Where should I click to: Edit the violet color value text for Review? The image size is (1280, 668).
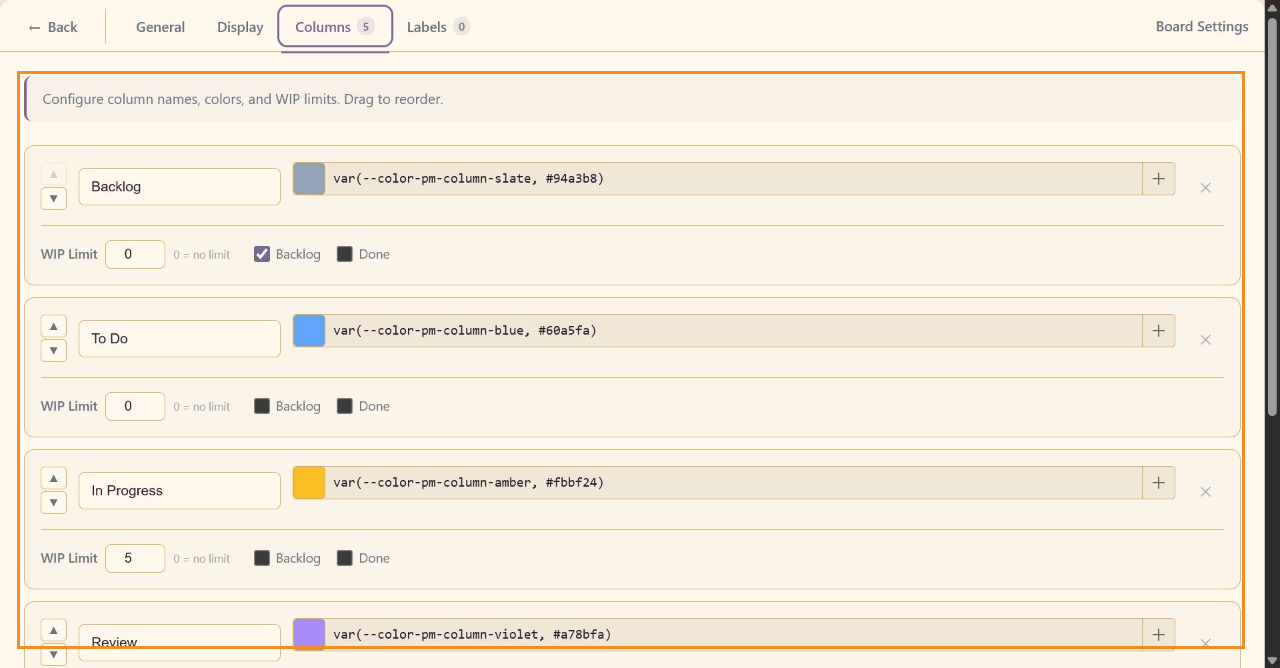click(734, 635)
